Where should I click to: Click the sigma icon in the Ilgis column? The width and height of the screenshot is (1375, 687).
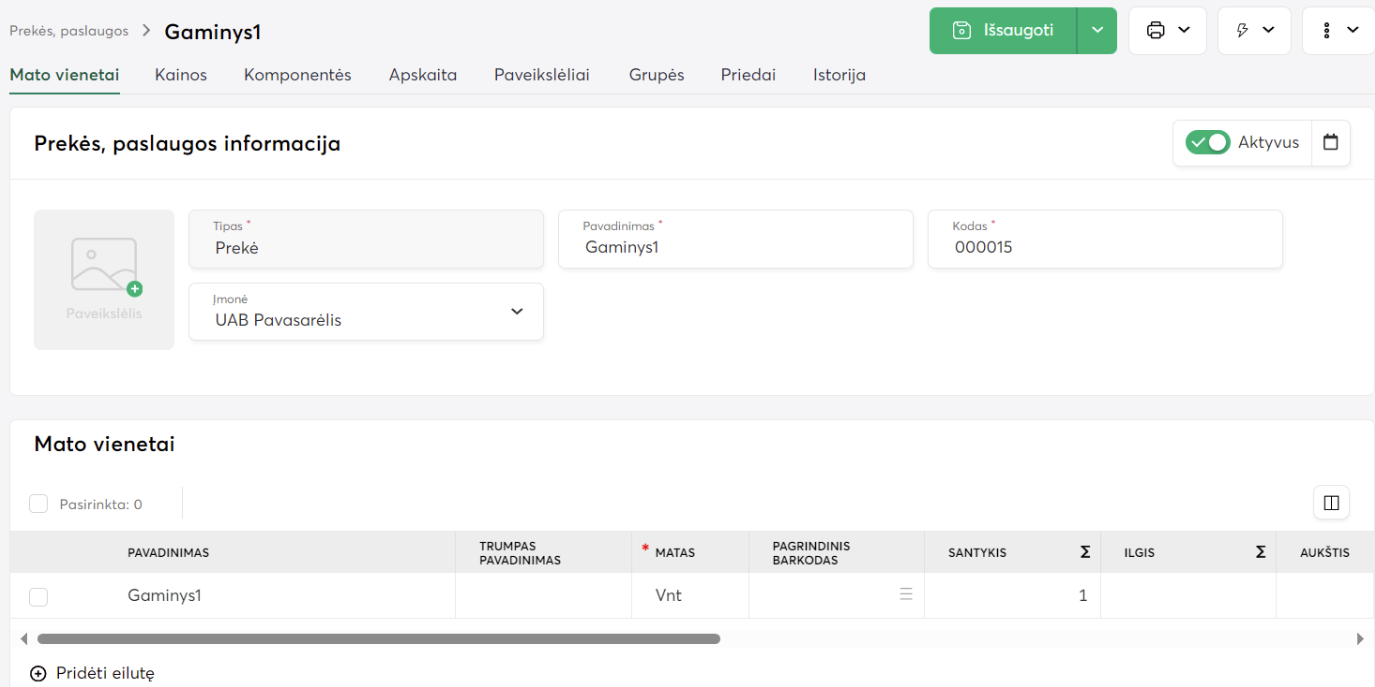[1260, 552]
